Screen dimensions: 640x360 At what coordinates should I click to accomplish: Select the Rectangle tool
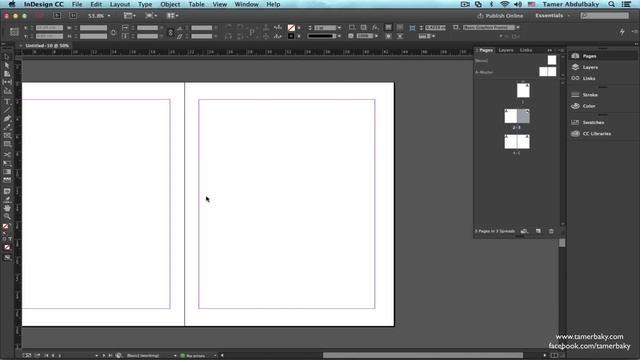(7, 144)
